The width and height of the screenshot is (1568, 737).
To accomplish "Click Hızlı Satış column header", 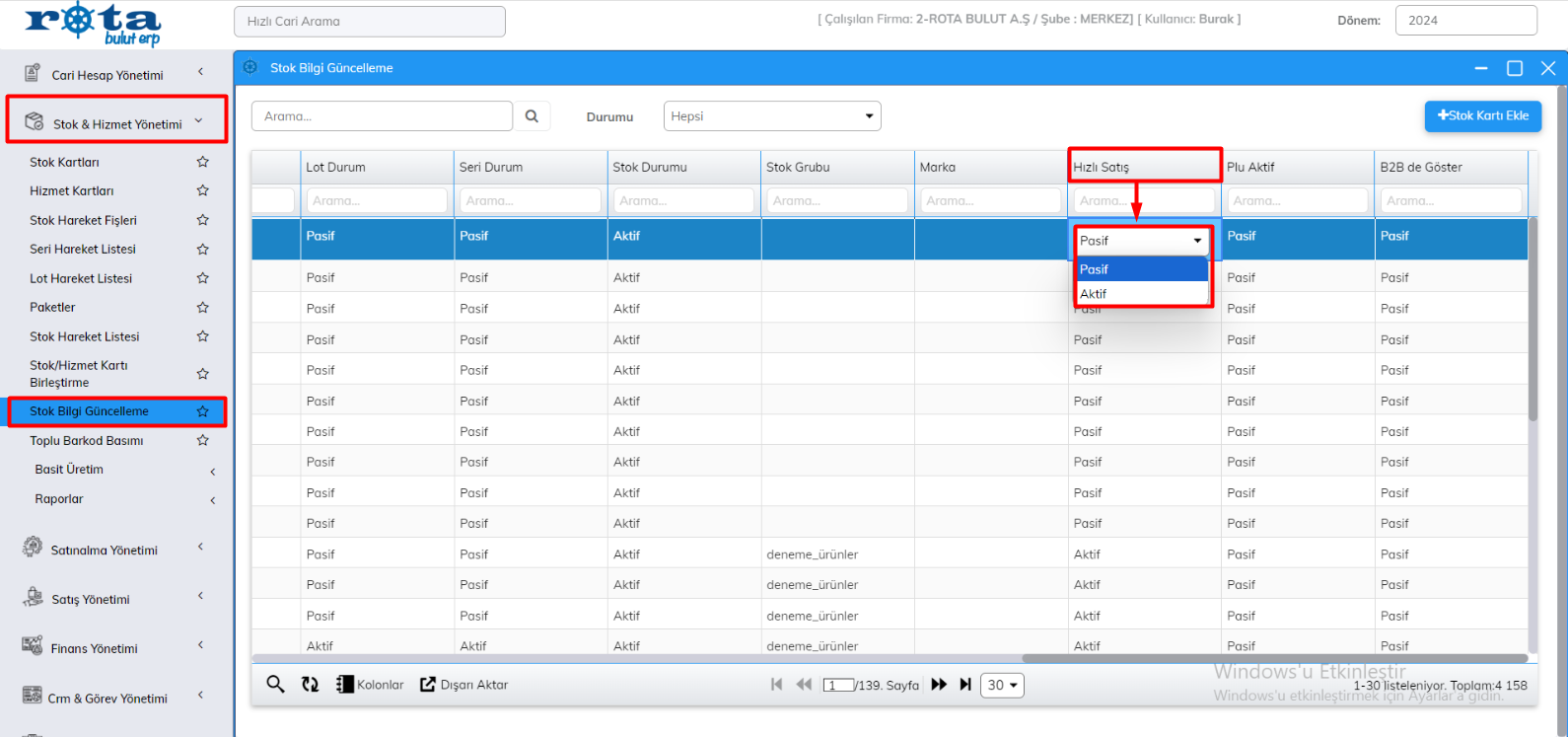I will (x=1144, y=167).
